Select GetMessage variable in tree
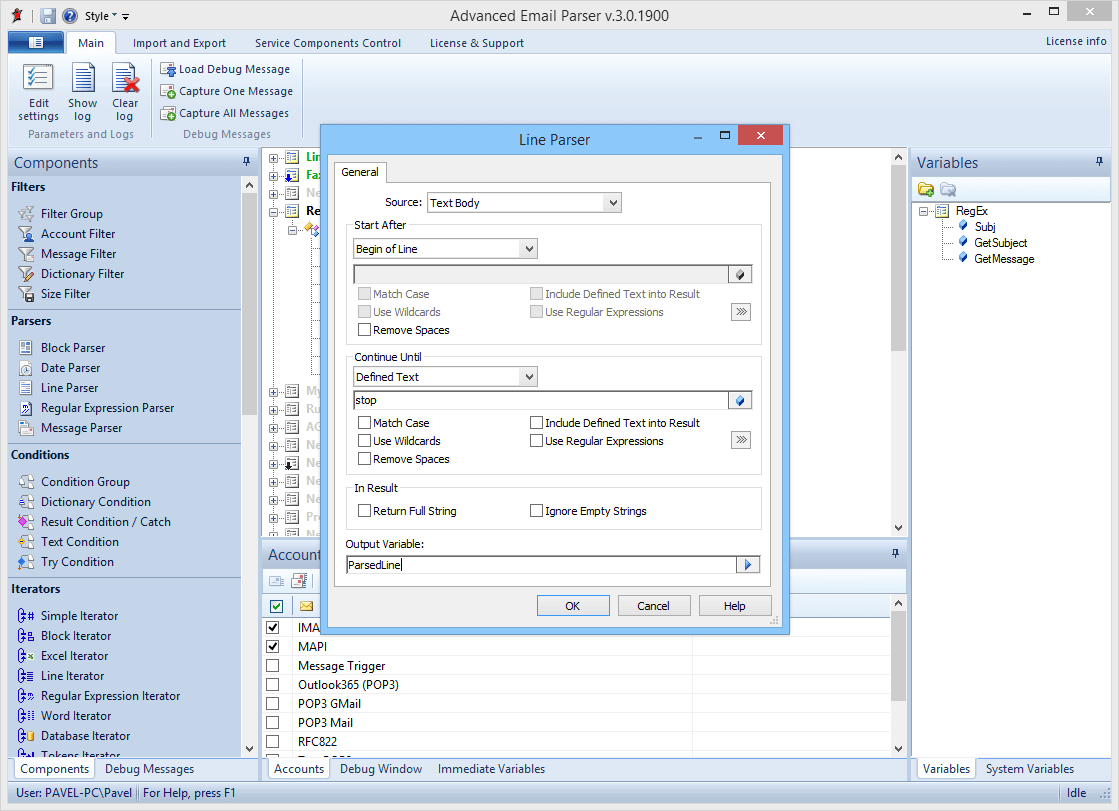The width and height of the screenshot is (1119, 811). point(1004,259)
